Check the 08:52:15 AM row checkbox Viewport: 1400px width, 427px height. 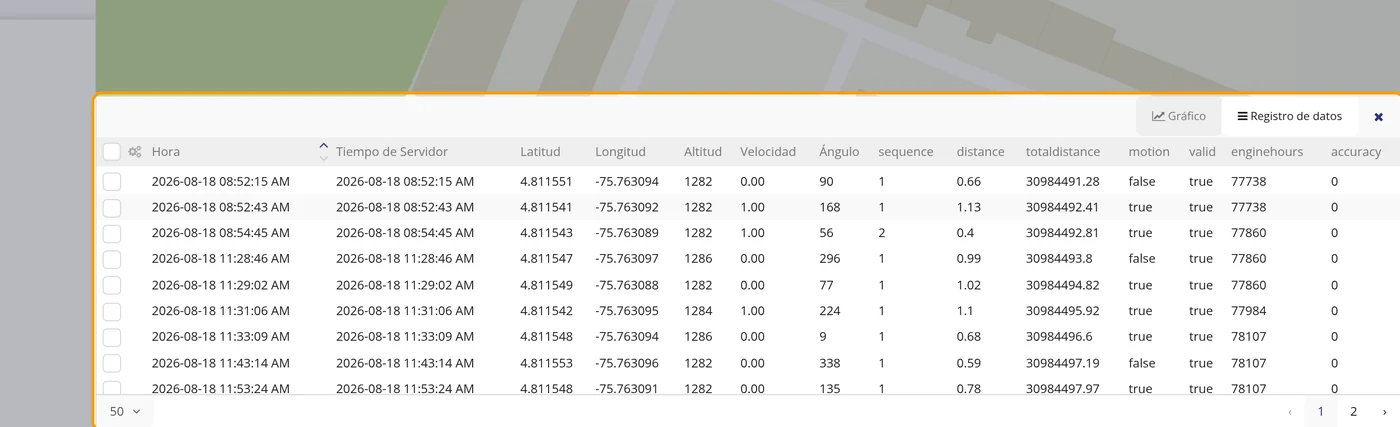(x=112, y=181)
